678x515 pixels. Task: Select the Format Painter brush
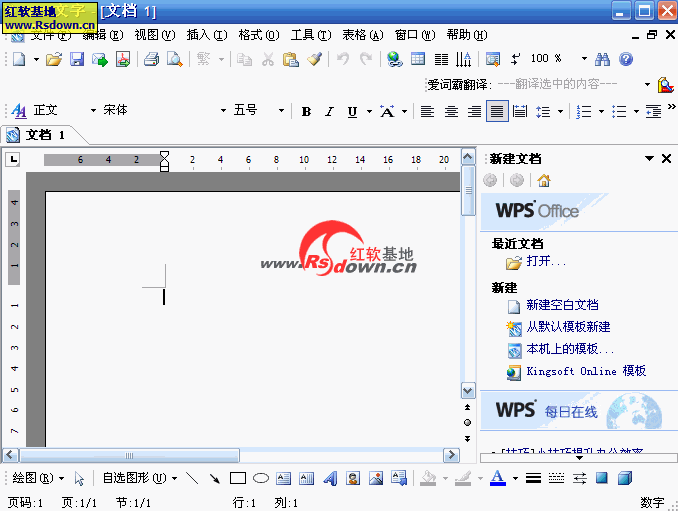point(314,59)
